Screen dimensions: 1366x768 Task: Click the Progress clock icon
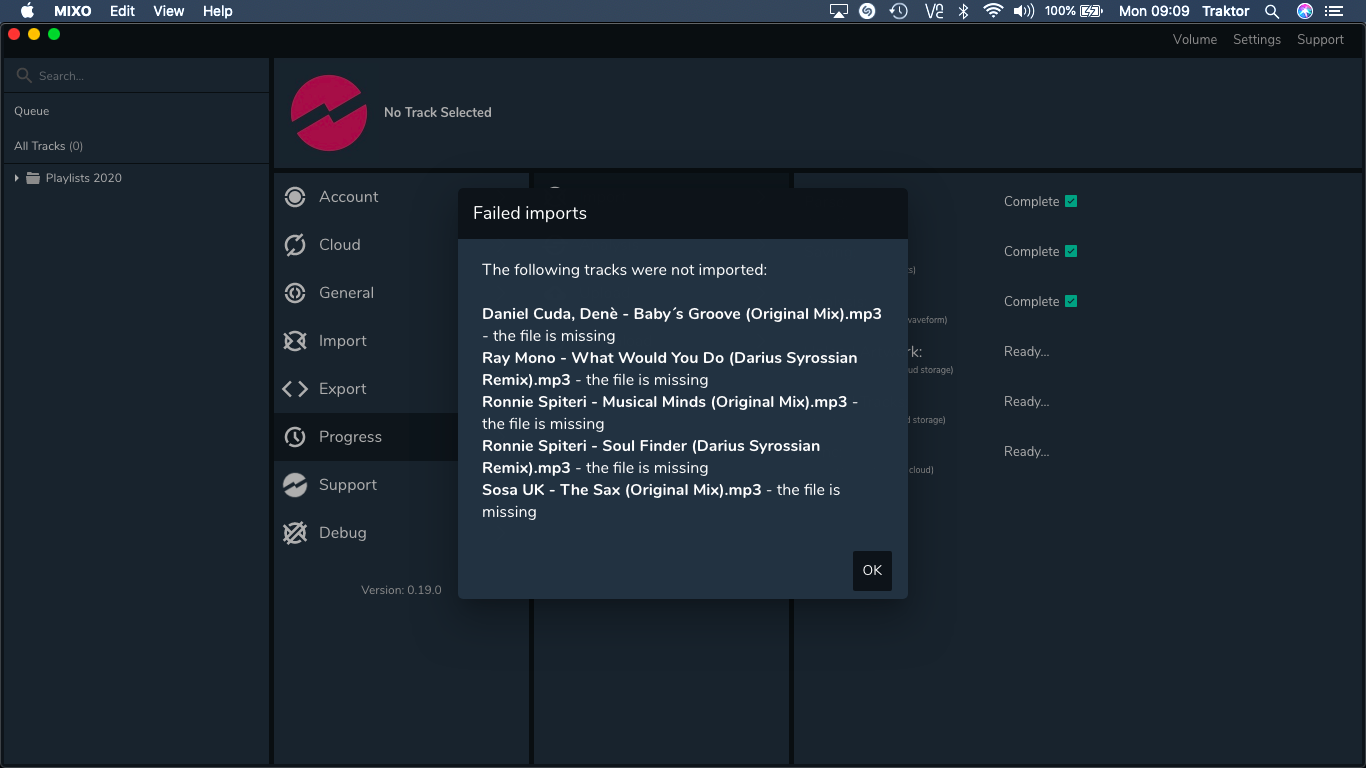coord(295,437)
